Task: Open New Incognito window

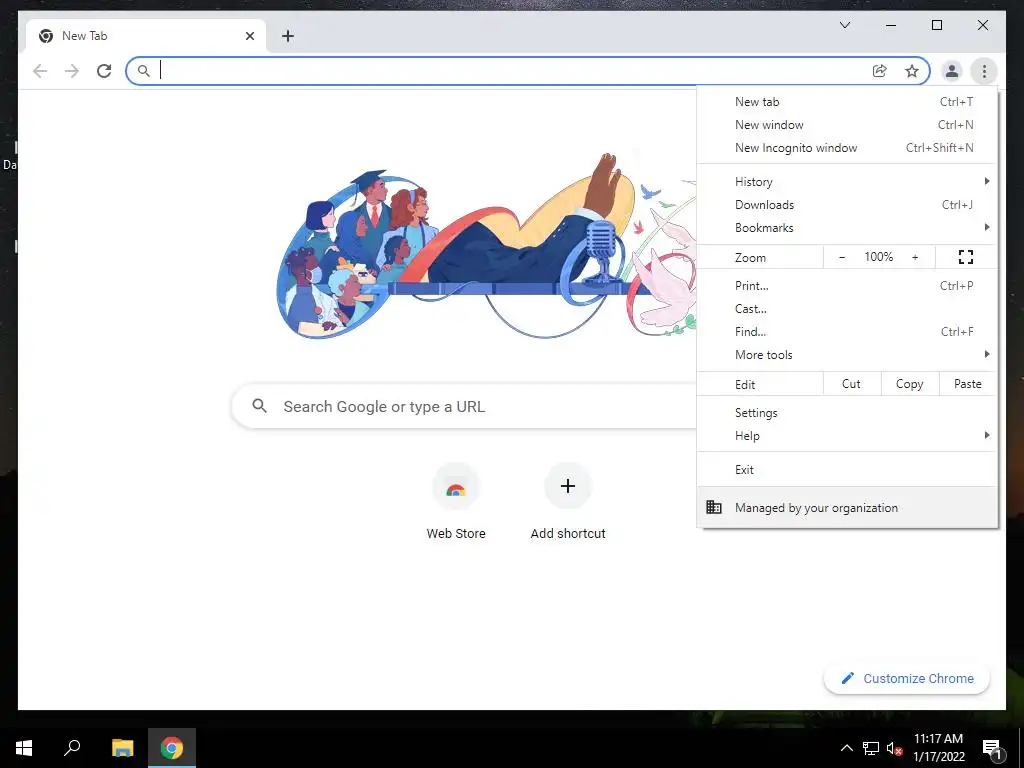Action: pyautogui.click(x=847, y=148)
